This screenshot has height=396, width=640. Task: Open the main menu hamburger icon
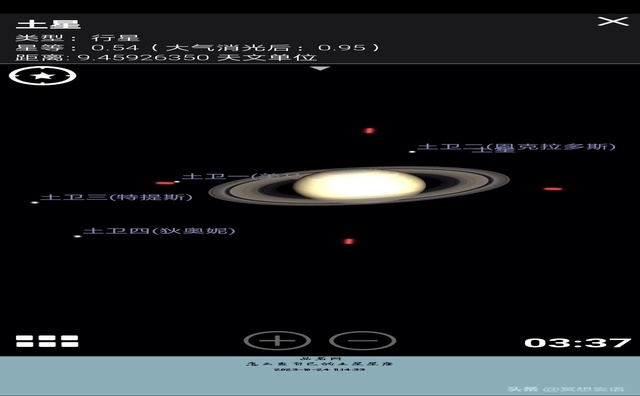pyautogui.click(x=47, y=341)
